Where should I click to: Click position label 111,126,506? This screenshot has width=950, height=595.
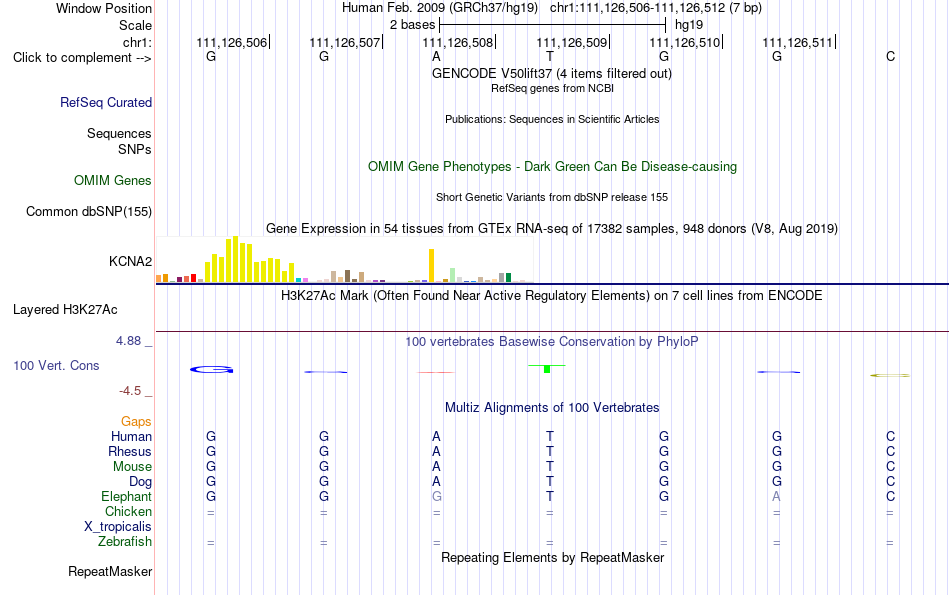click(x=231, y=42)
